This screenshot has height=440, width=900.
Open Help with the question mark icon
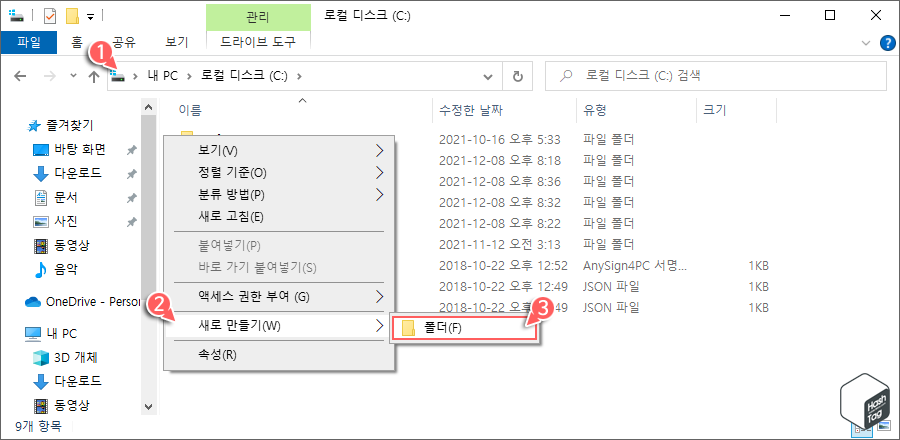tap(887, 42)
